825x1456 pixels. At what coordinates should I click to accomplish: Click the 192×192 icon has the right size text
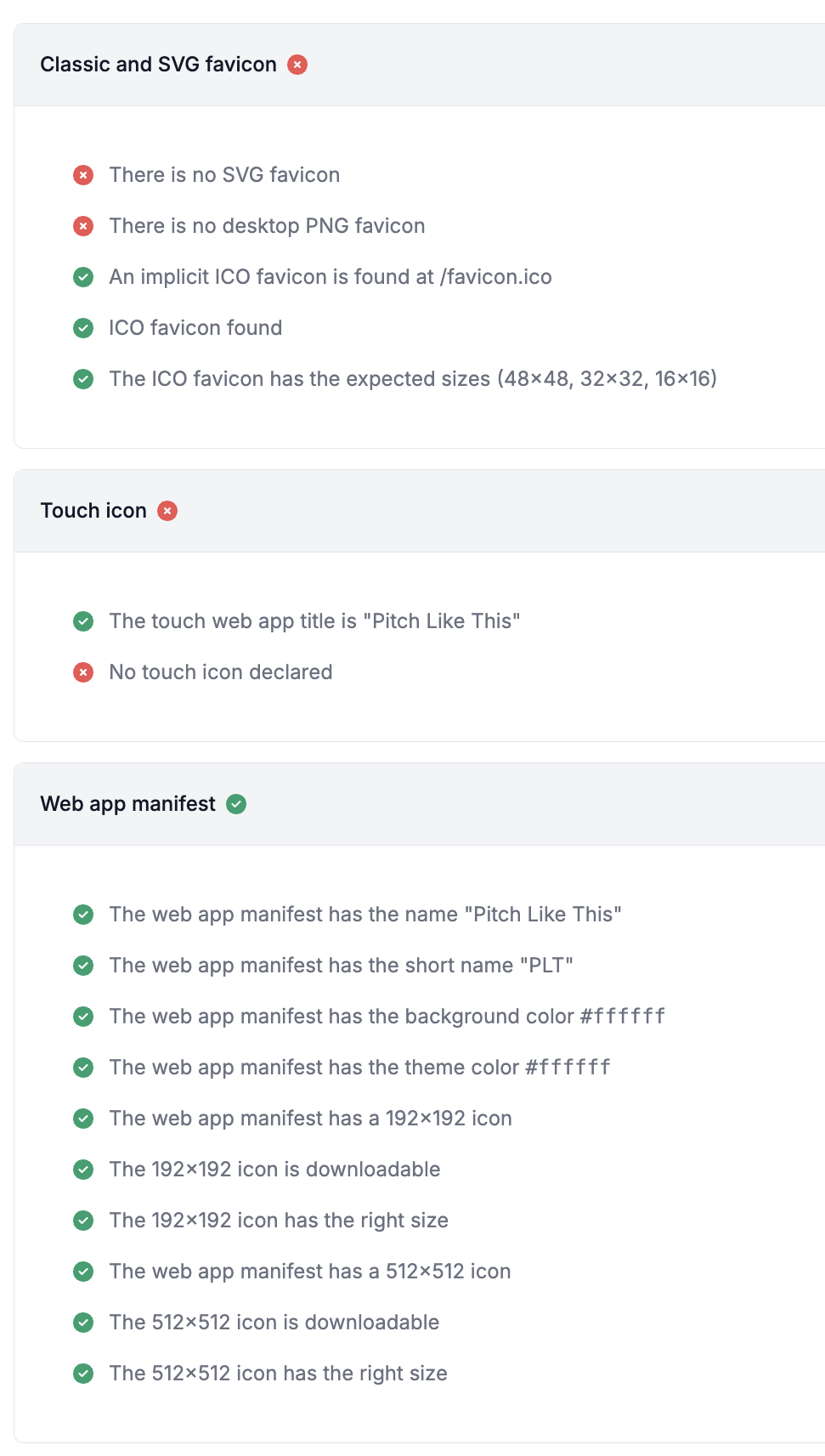pos(279,1221)
